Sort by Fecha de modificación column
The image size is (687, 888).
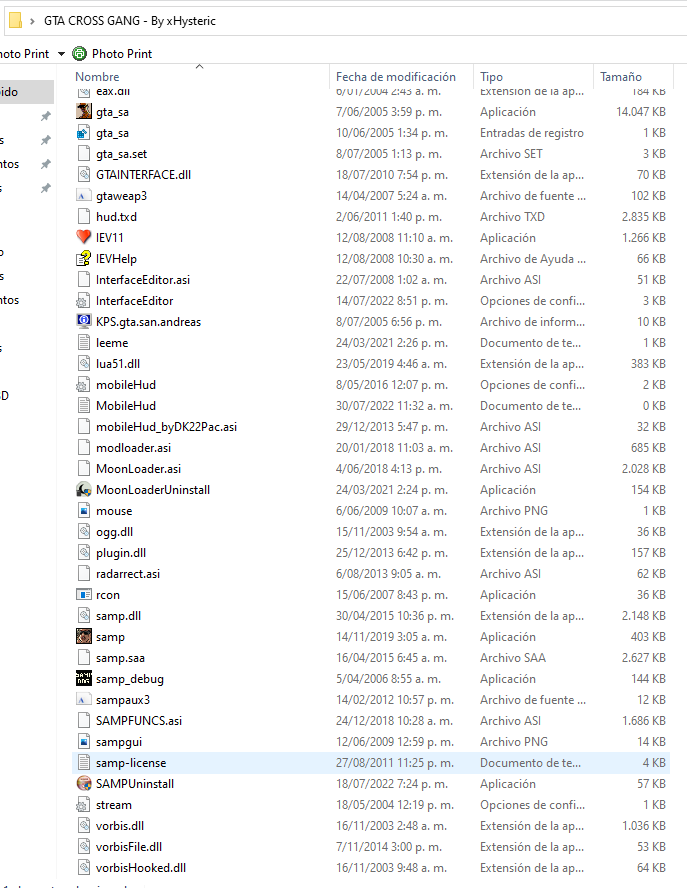395,76
